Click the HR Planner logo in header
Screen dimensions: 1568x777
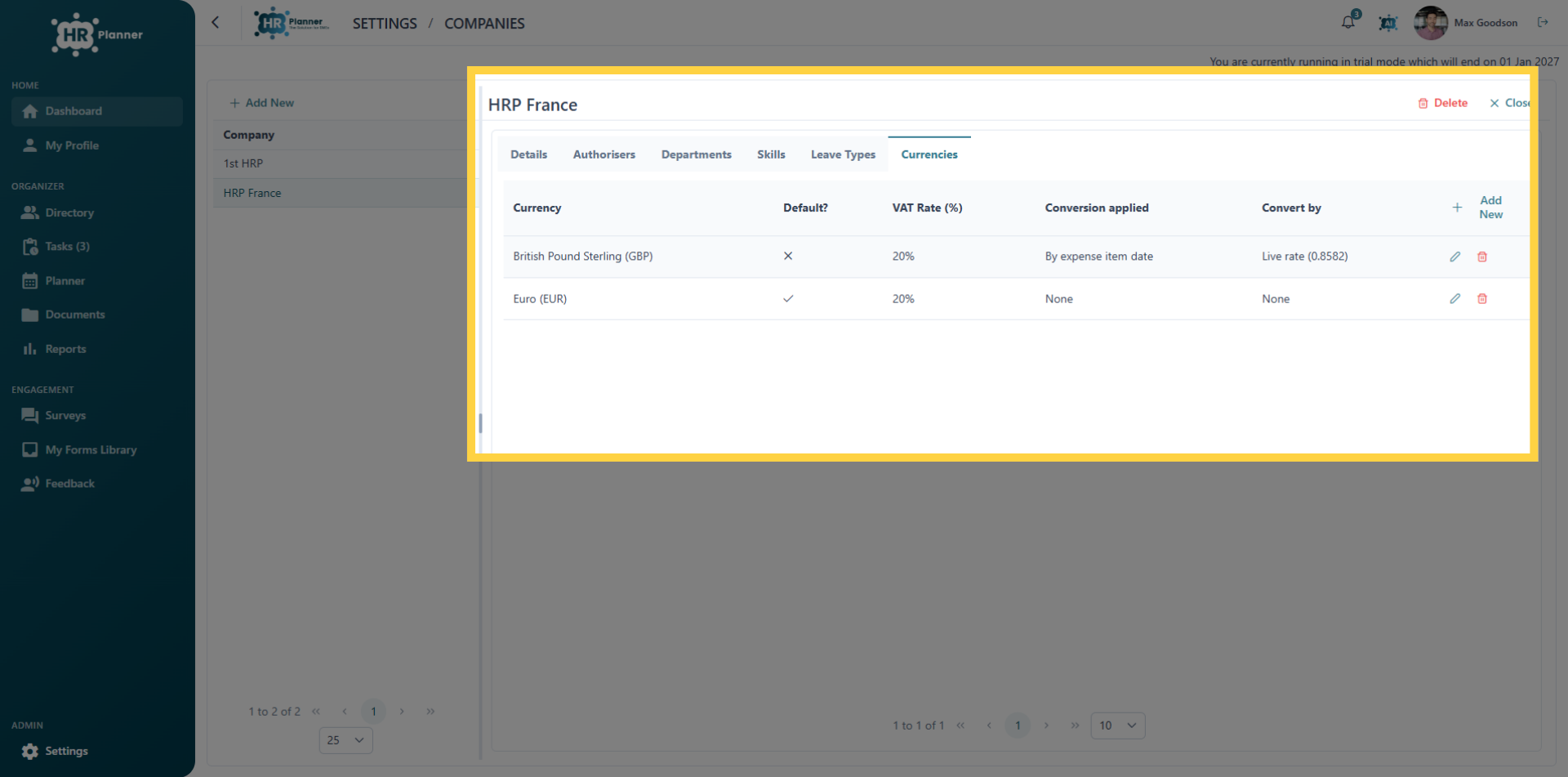tap(292, 23)
